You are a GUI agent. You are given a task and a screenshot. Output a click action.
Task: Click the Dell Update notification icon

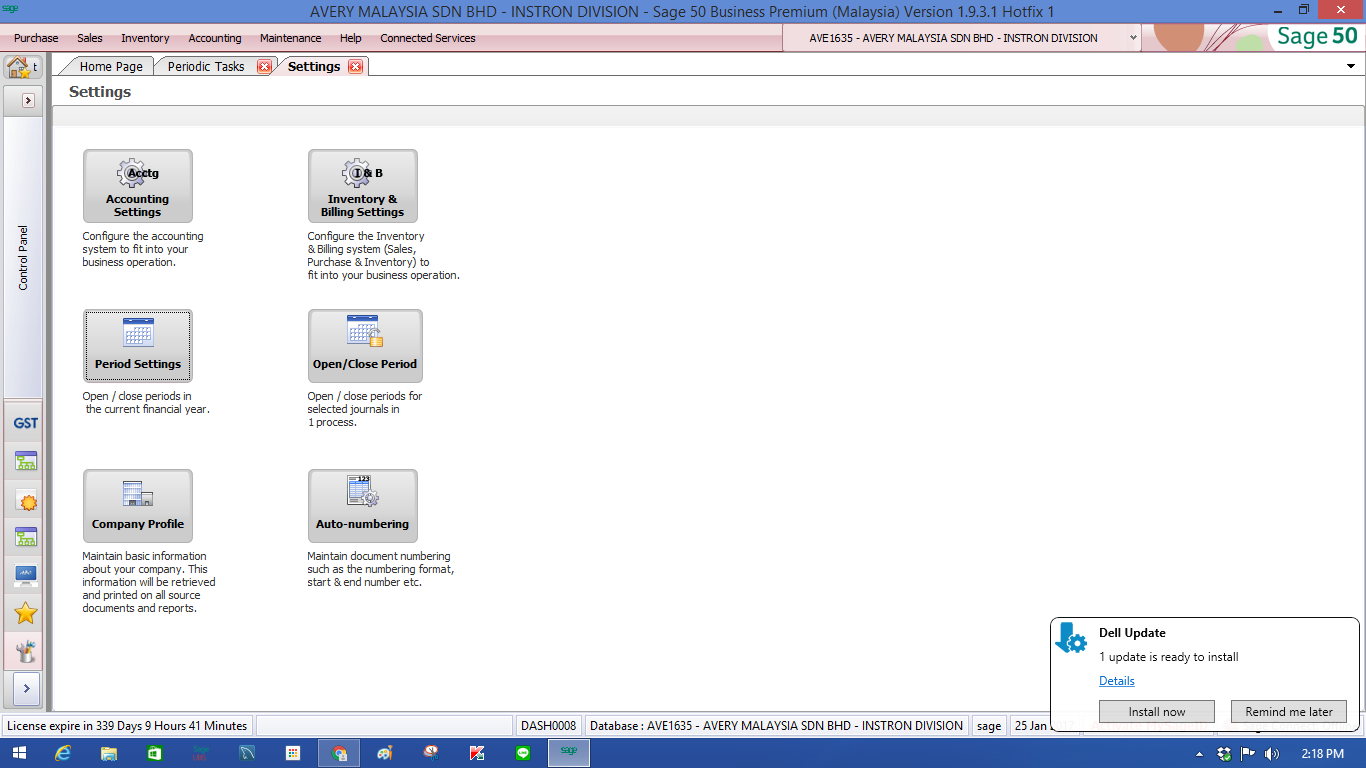coord(1071,637)
